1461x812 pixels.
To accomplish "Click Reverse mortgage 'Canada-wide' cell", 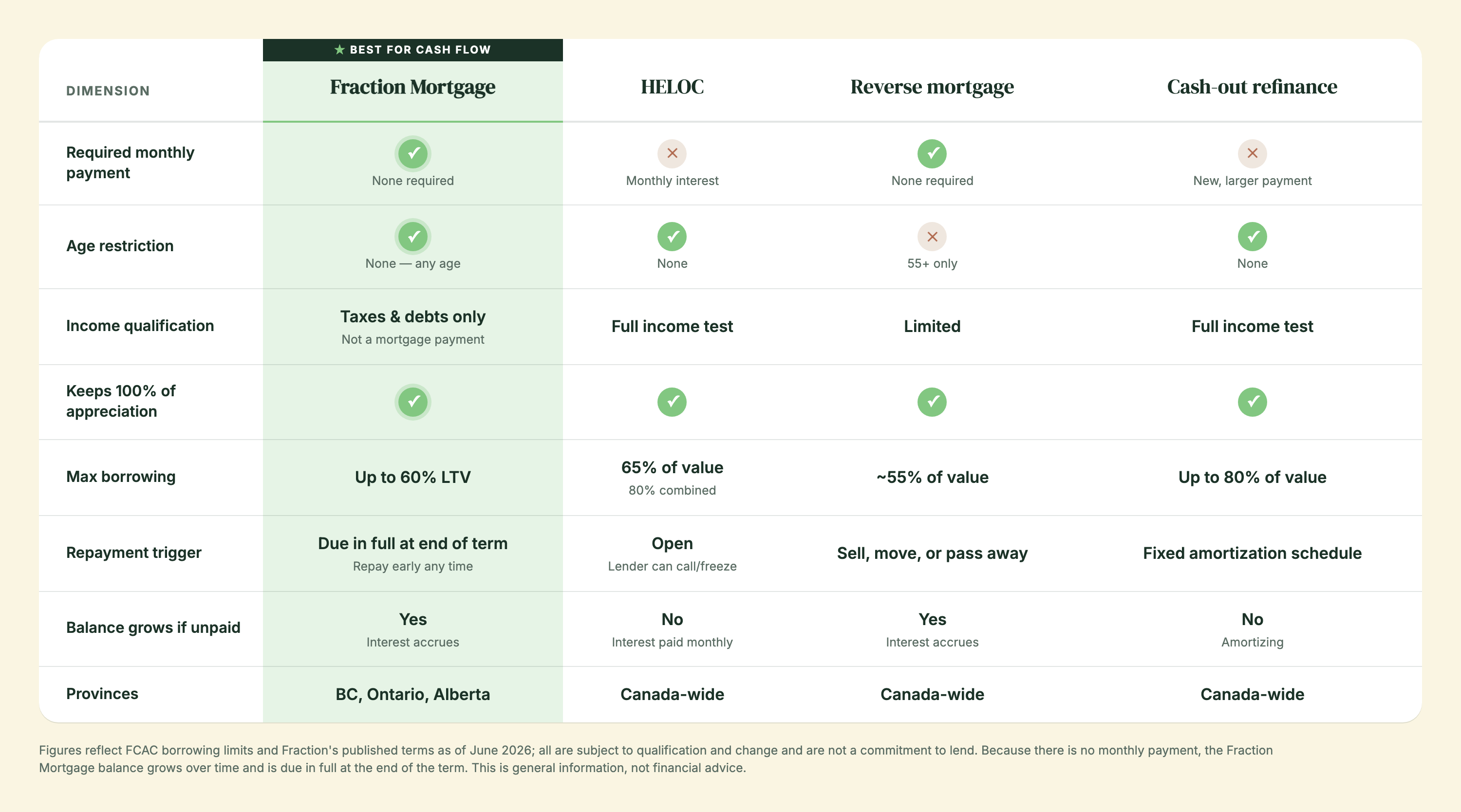I will pos(932,694).
